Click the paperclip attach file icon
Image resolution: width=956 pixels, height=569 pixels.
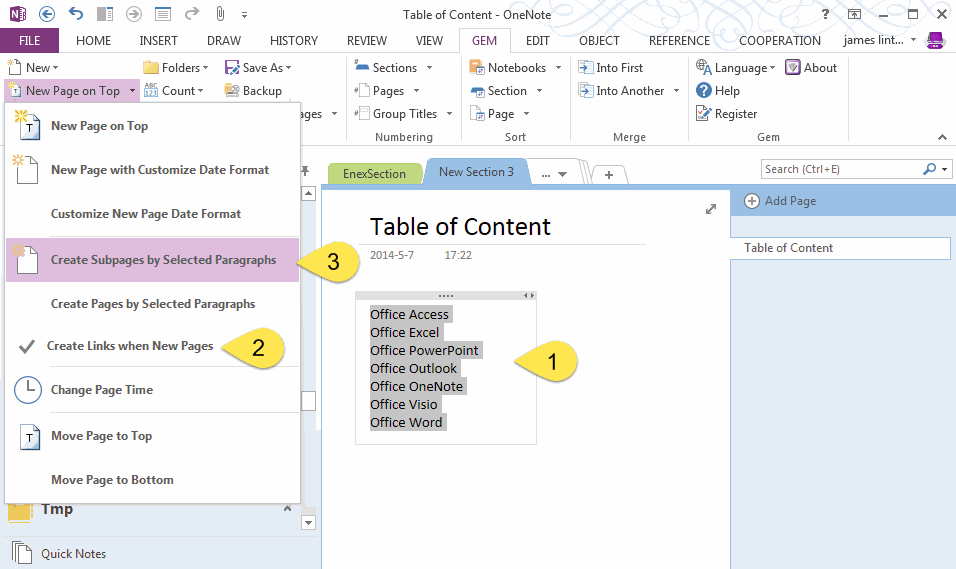(x=220, y=13)
